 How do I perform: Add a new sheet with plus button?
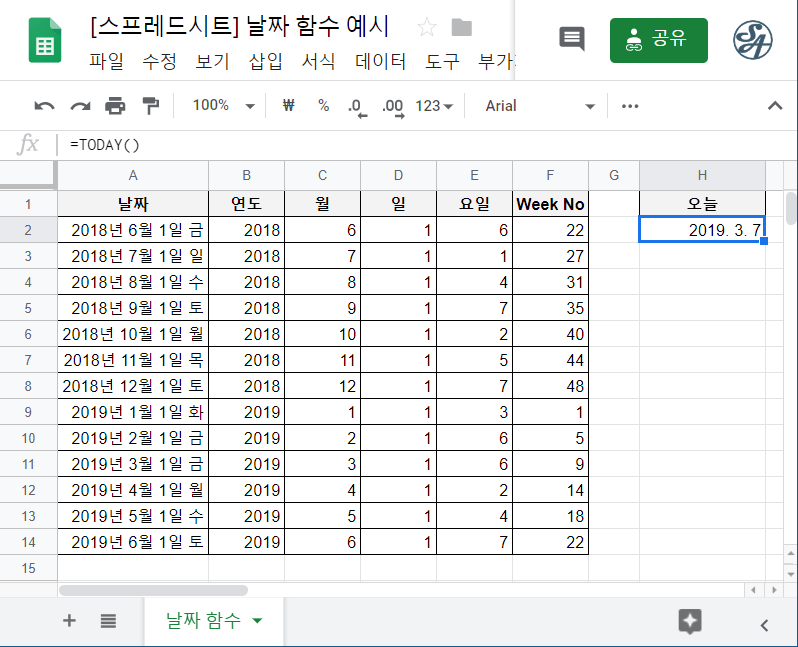pos(69,621)
